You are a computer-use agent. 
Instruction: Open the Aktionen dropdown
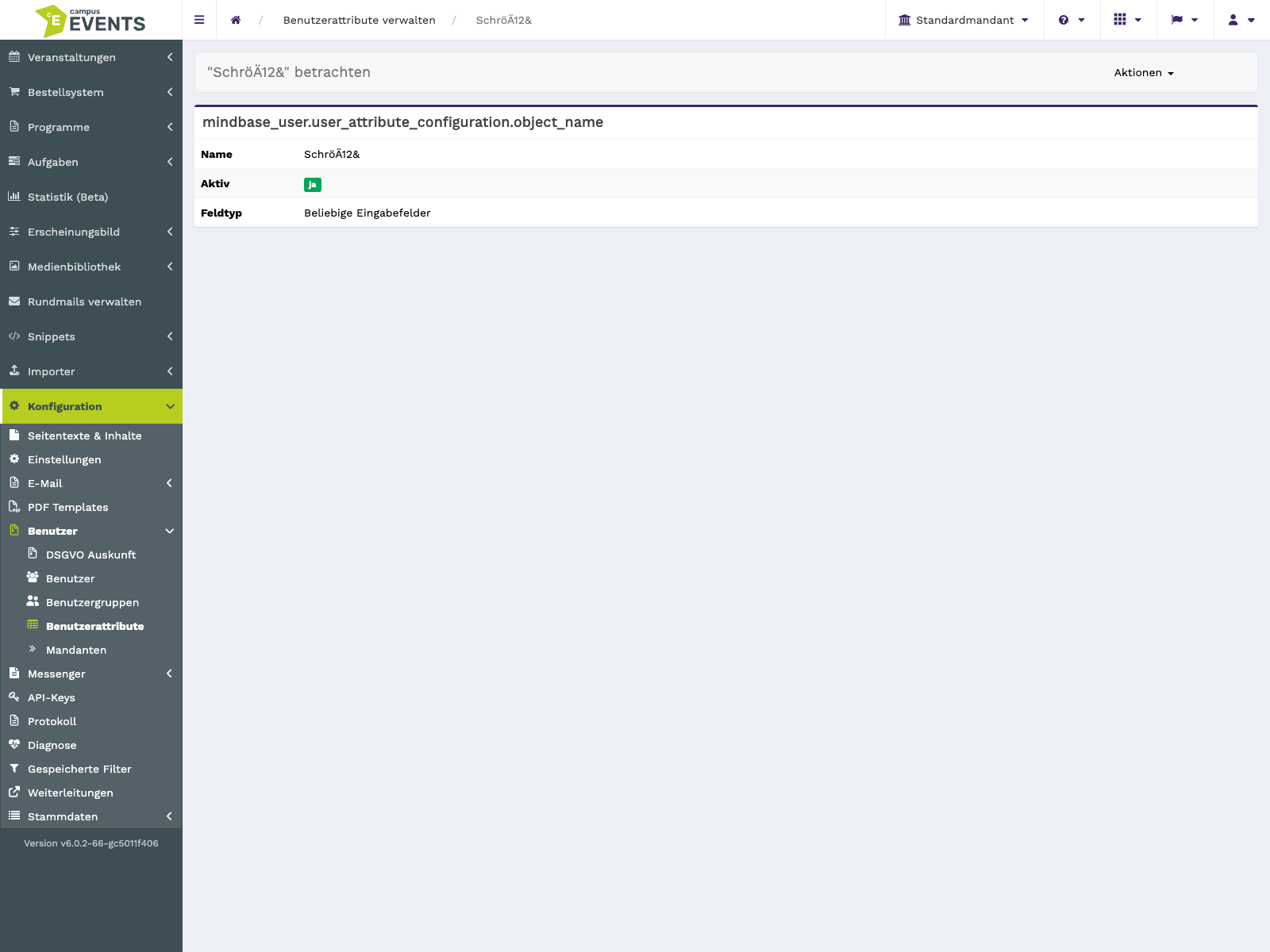(x=1144, y=72)
